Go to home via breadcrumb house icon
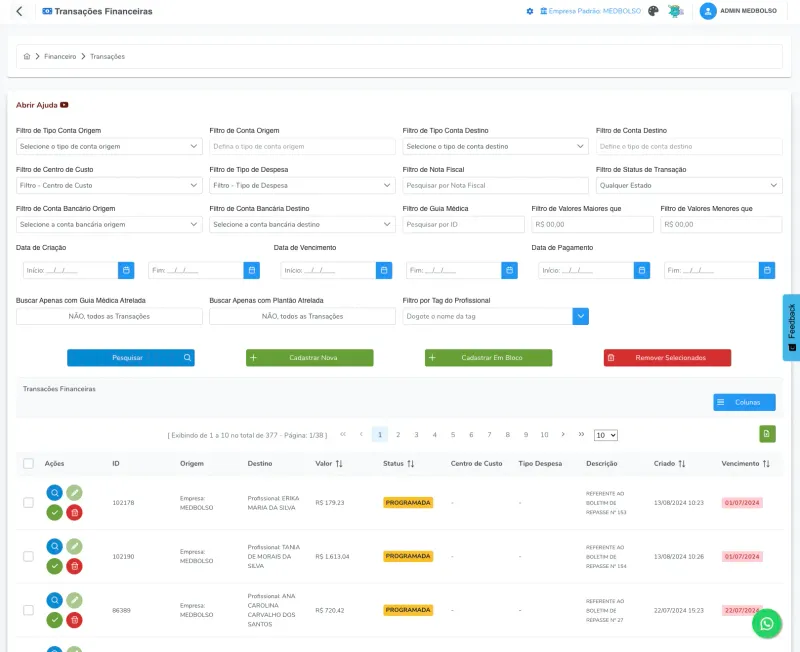The height and width of the screenshot is (652, 800). coord(27,56)
